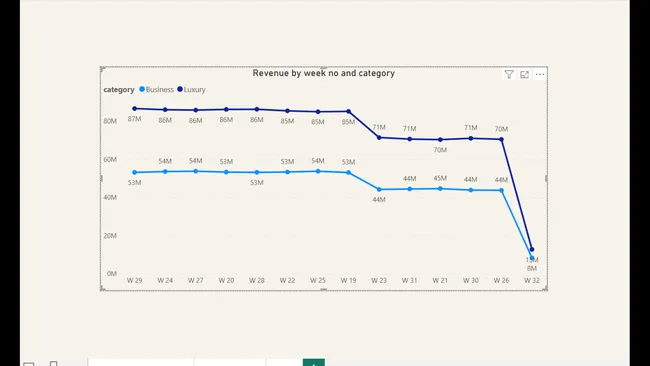Screen dimensions: 650x366
Task: Select the Business data point for W 27
Action: tap(196, 171)
